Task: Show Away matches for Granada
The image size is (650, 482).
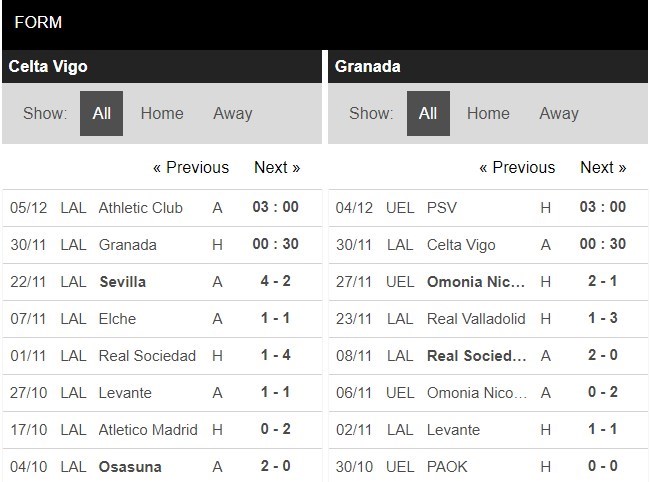Action: click(558, 113)
